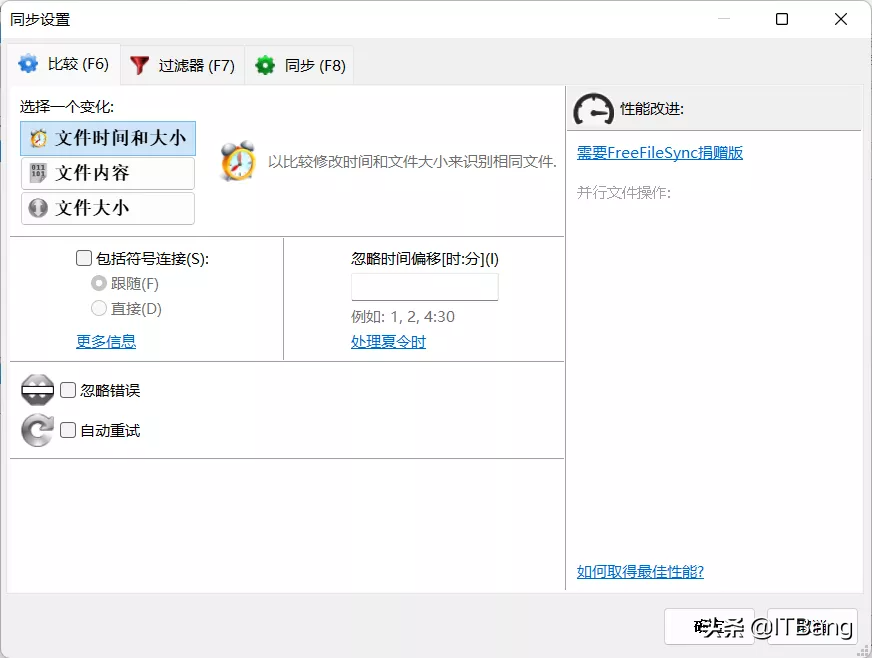Select 文件内容 comparison option

tap(108, 173)
